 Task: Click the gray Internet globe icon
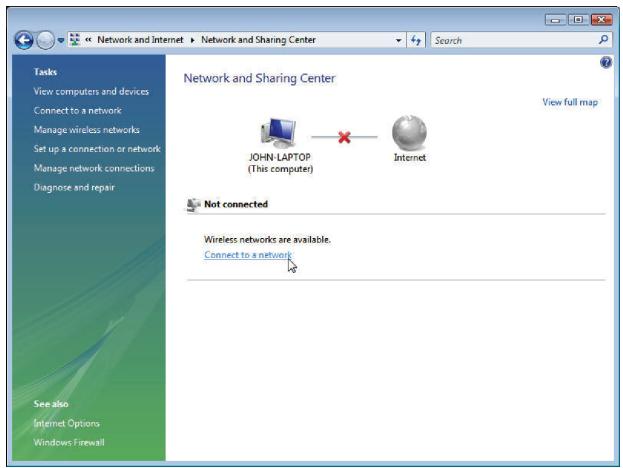point(409,133)
